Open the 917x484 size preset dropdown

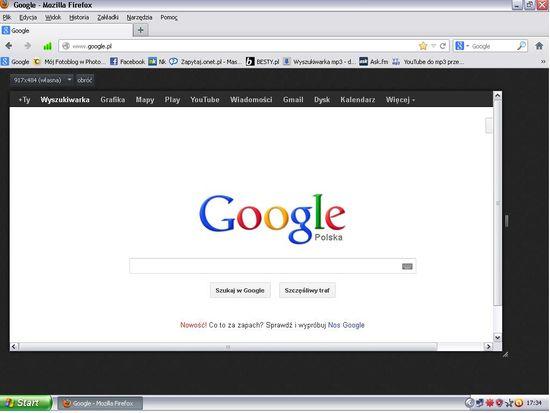point(41,80)
